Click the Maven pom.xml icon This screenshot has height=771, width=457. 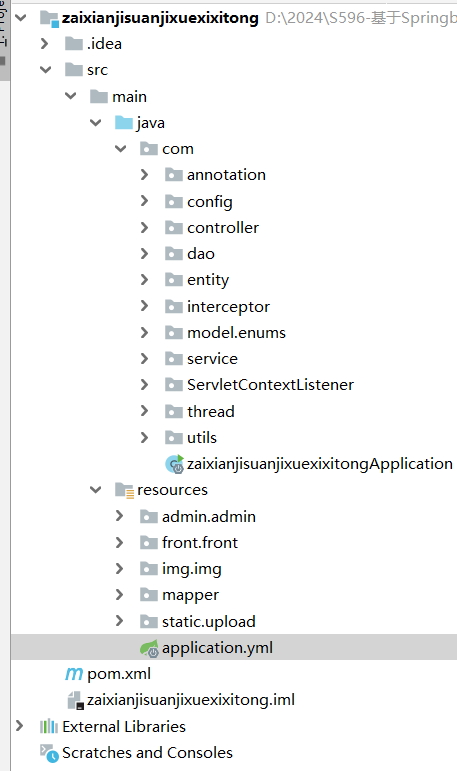(x=74, y=674)
